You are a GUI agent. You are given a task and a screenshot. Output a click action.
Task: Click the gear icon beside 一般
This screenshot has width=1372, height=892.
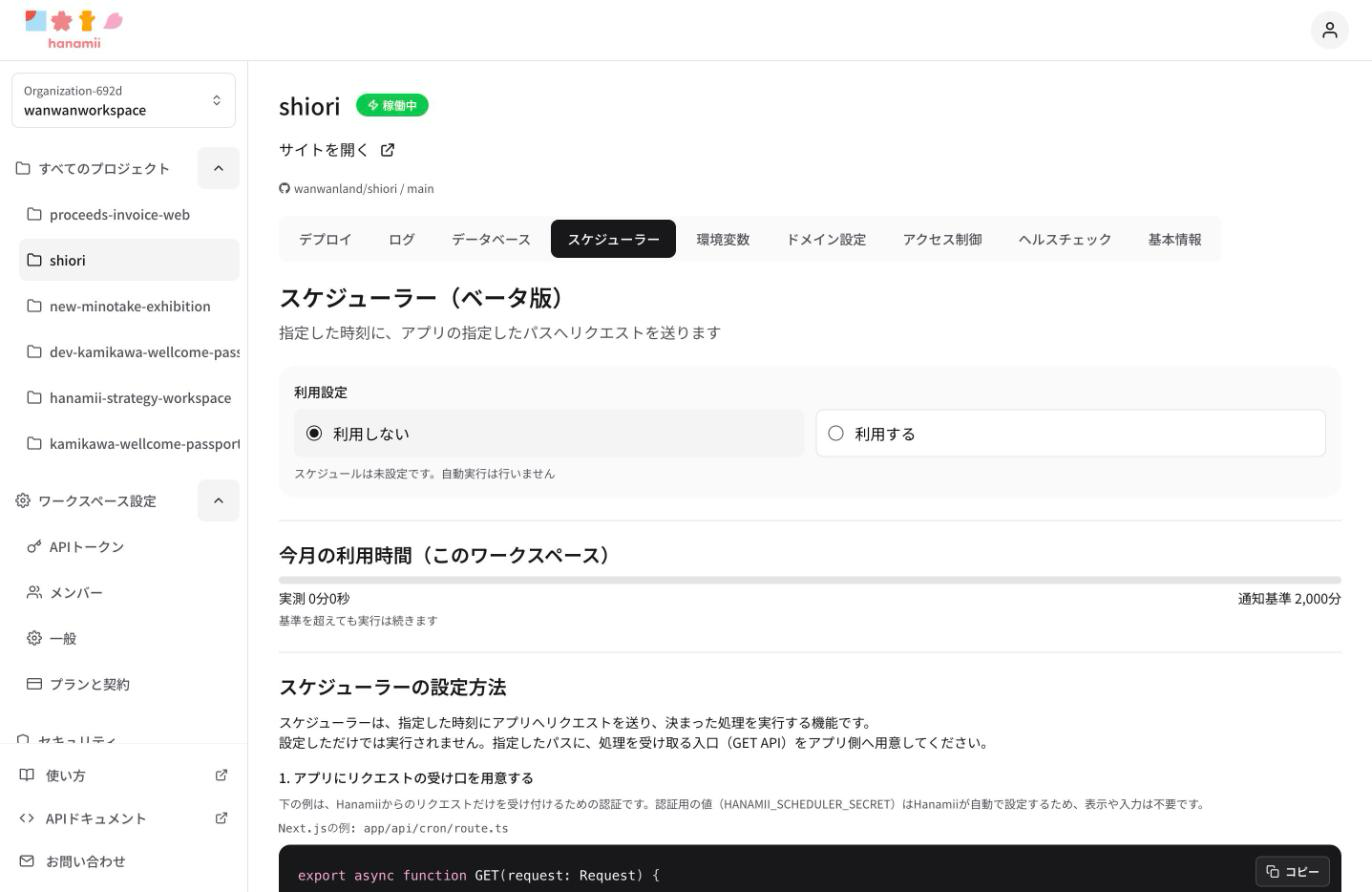pyautogui.click(x=35, y=638)
